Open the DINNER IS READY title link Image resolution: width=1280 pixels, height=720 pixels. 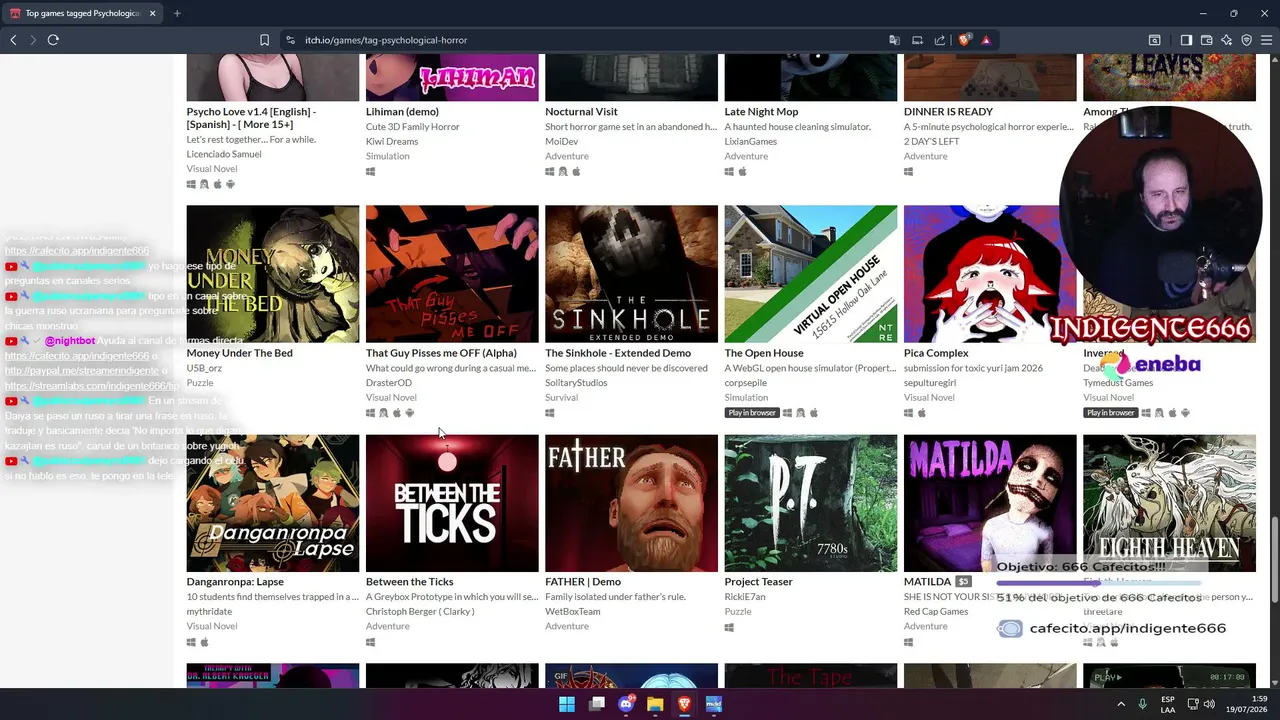948,112
